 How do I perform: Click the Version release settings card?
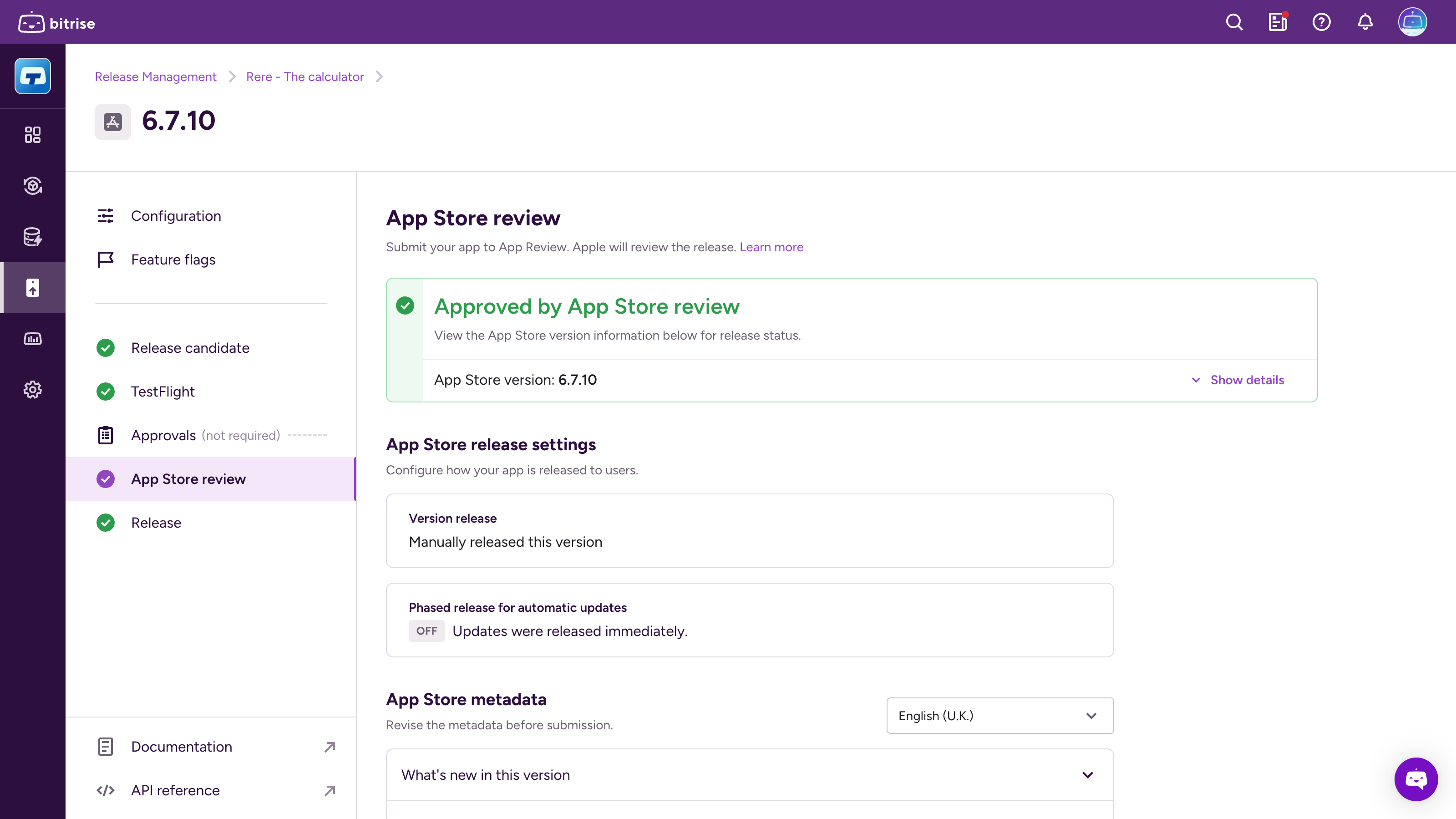click(x=749, y=531)
